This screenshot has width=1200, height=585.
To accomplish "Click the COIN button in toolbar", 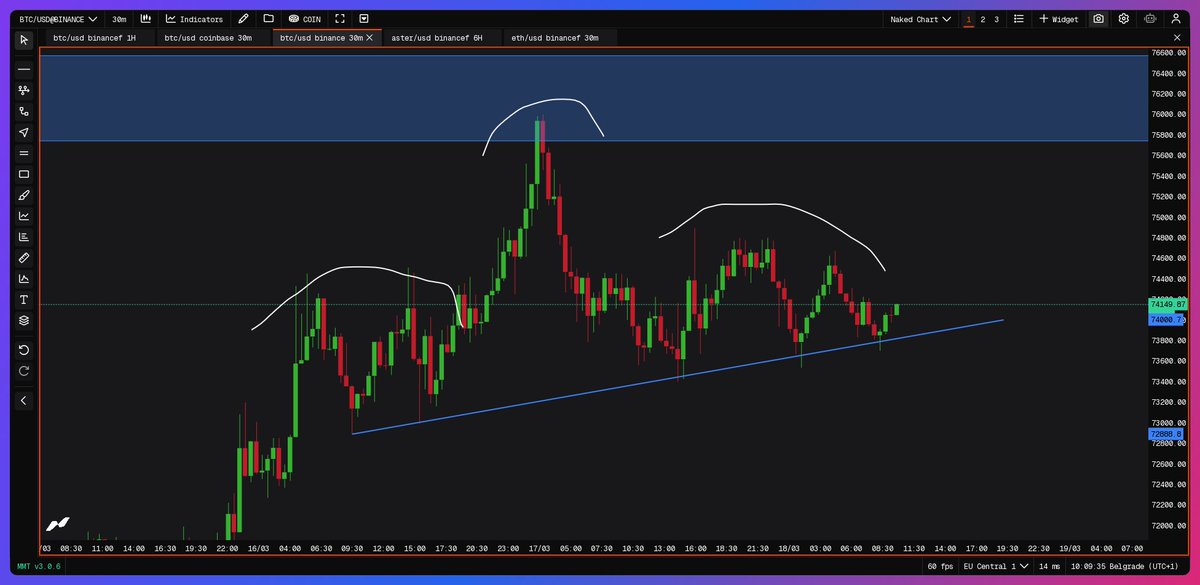I will click(304, 18).
